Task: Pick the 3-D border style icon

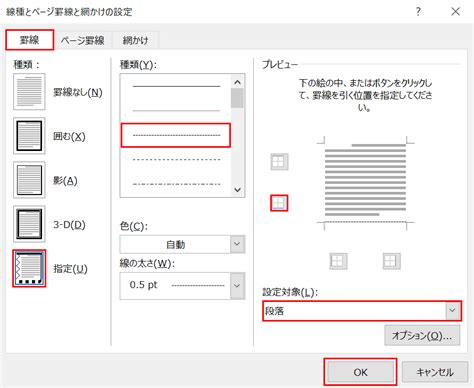Action: tap(29, 224)
